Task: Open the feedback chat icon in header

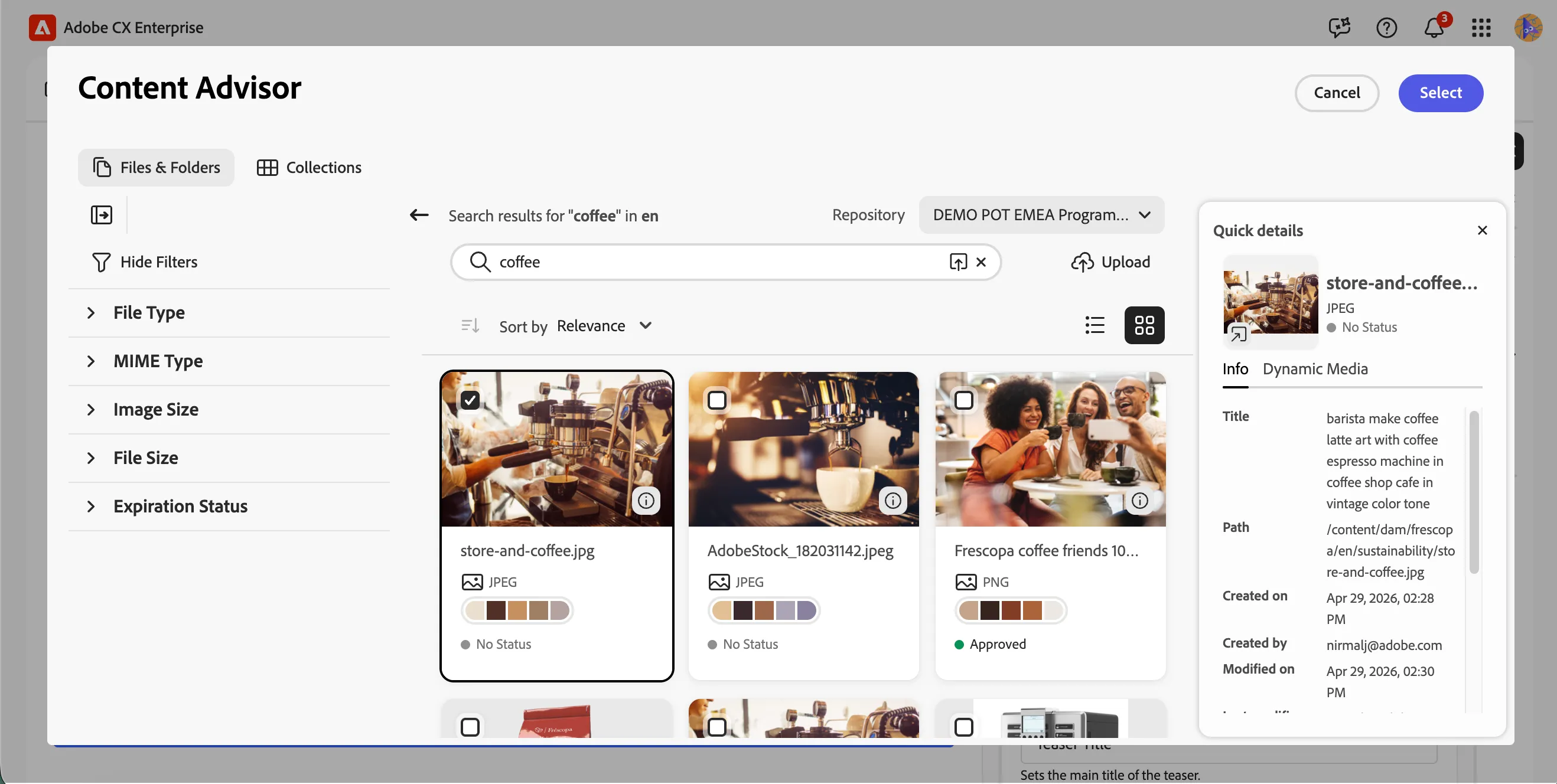Action: pyautogui.click(x=1340, y=27)
